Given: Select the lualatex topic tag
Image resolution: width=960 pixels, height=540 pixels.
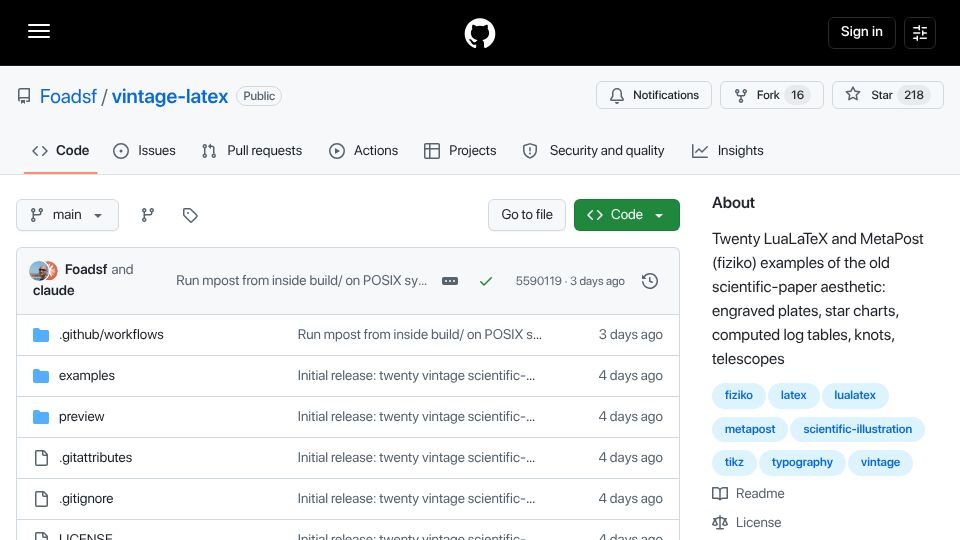Looking at the screenshot, I should tap(855, 396).
